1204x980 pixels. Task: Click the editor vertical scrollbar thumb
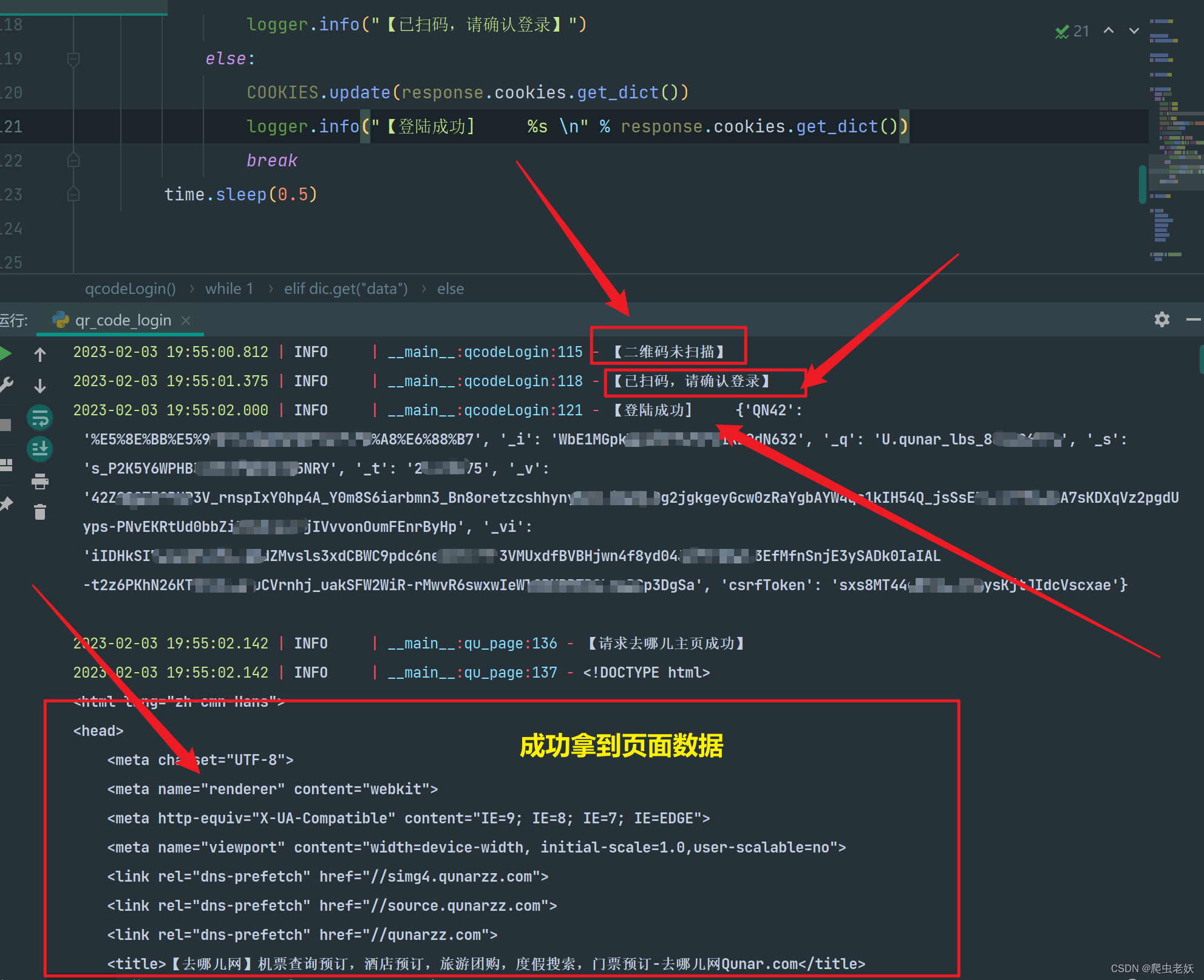(1142, 184)
